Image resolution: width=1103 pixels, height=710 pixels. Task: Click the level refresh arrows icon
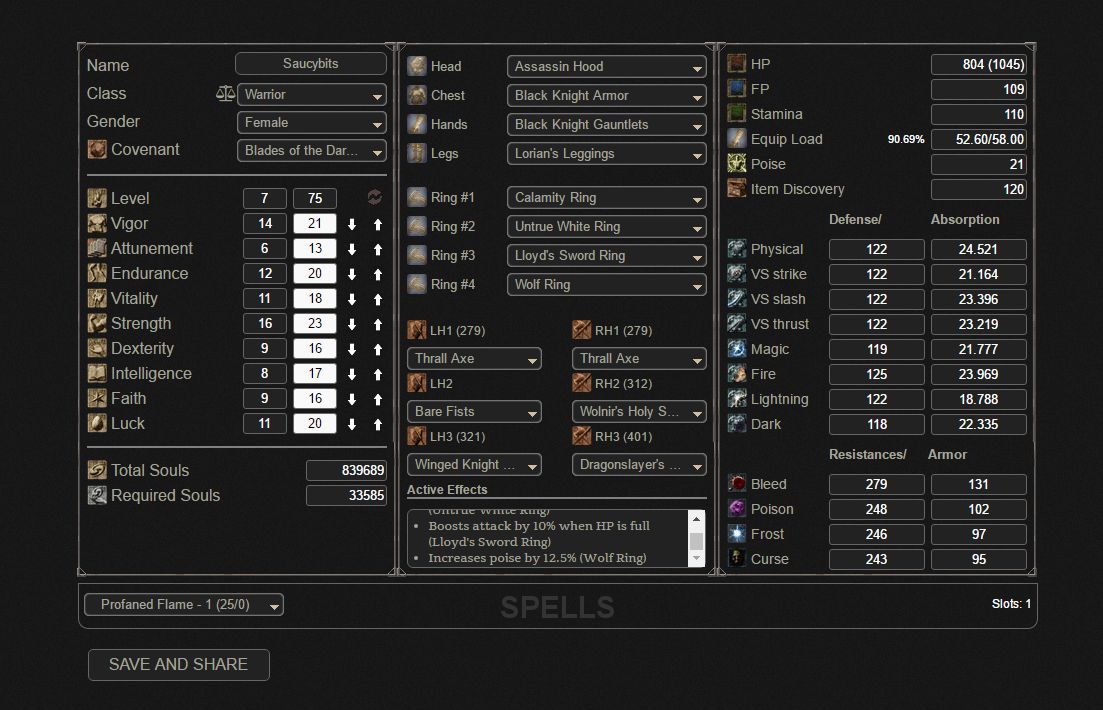point(375,197)
